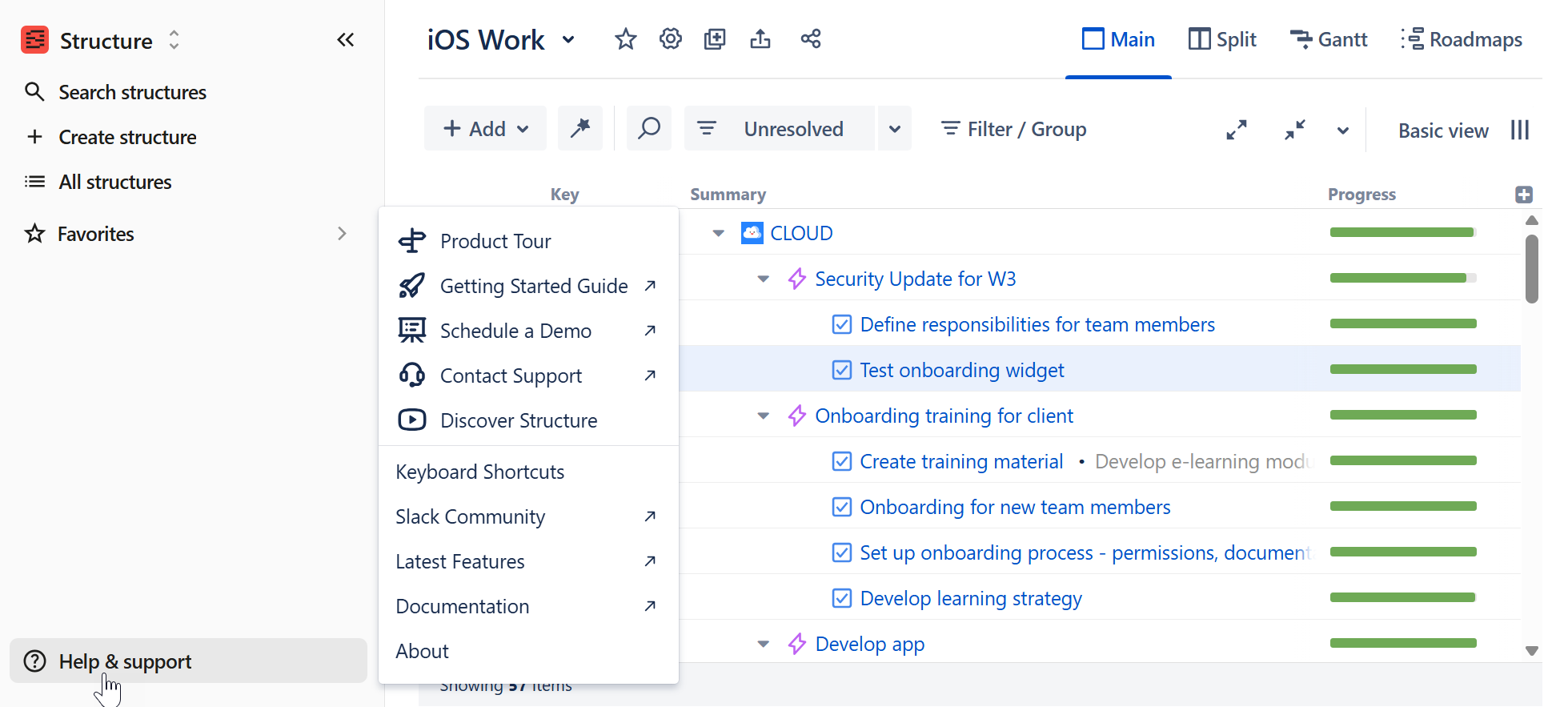Select Keyboard Shortcuts from help menu

point(479,472)
